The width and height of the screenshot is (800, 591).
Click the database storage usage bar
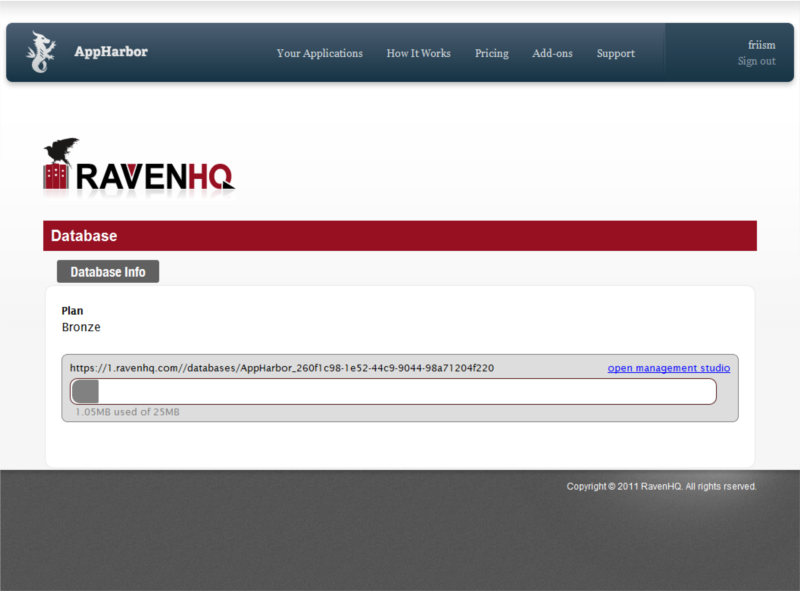(x=393, y=391)
